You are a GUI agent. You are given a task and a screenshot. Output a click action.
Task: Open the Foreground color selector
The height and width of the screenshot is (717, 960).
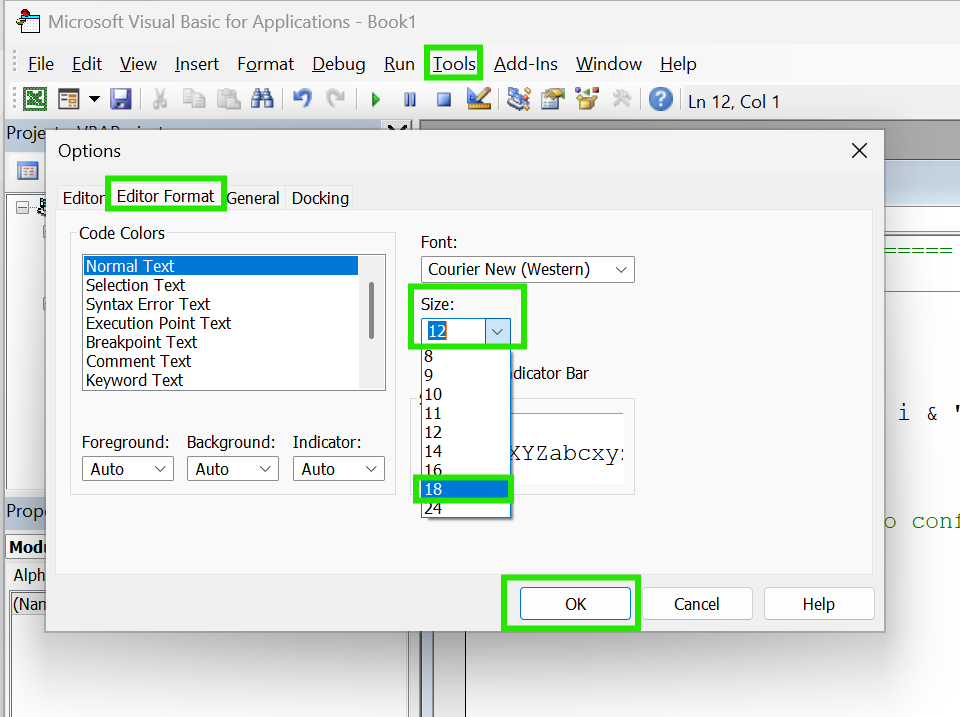pyautogui.click(x=127, y=468)
